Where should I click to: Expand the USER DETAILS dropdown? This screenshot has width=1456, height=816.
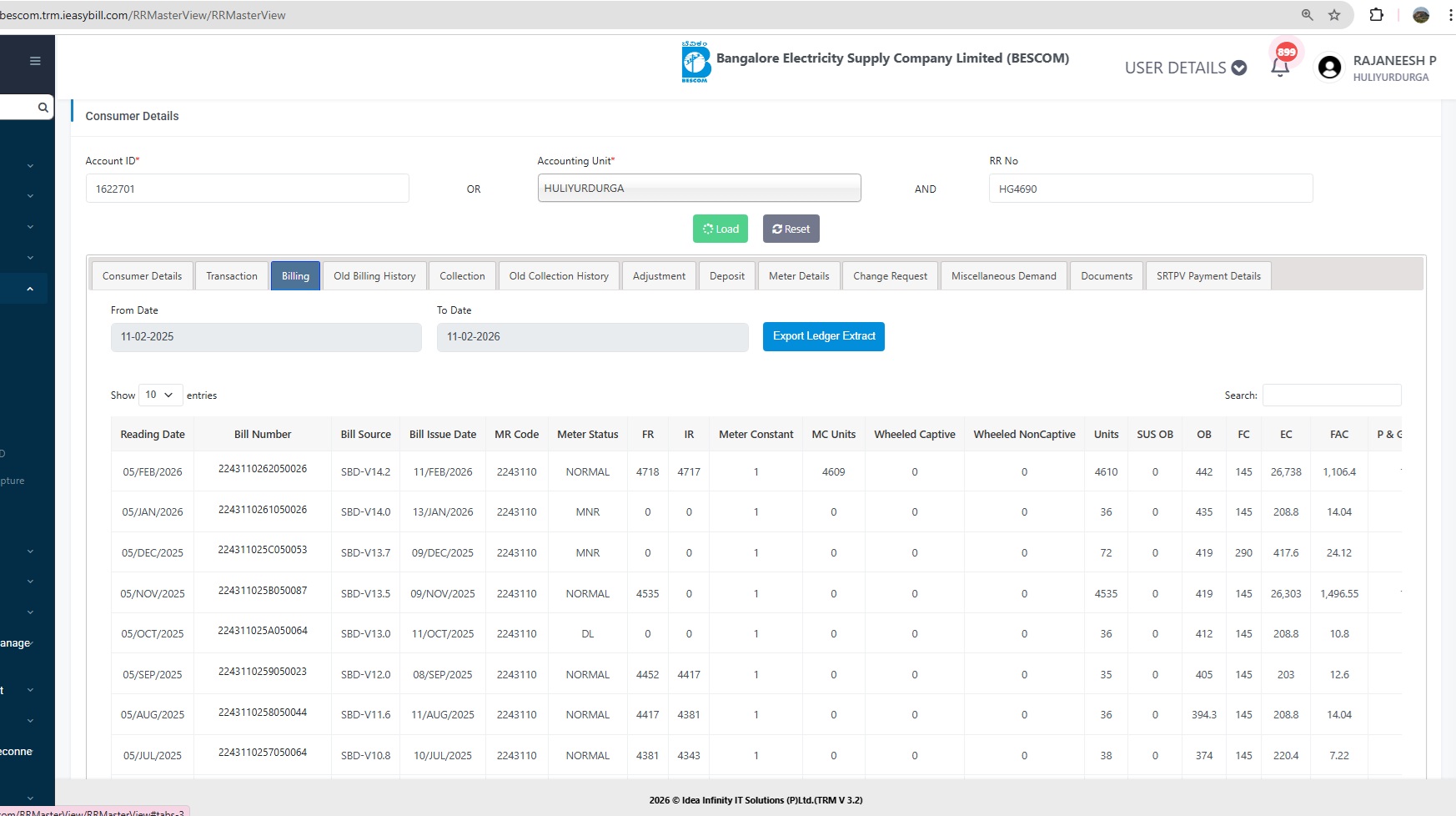1185,68
